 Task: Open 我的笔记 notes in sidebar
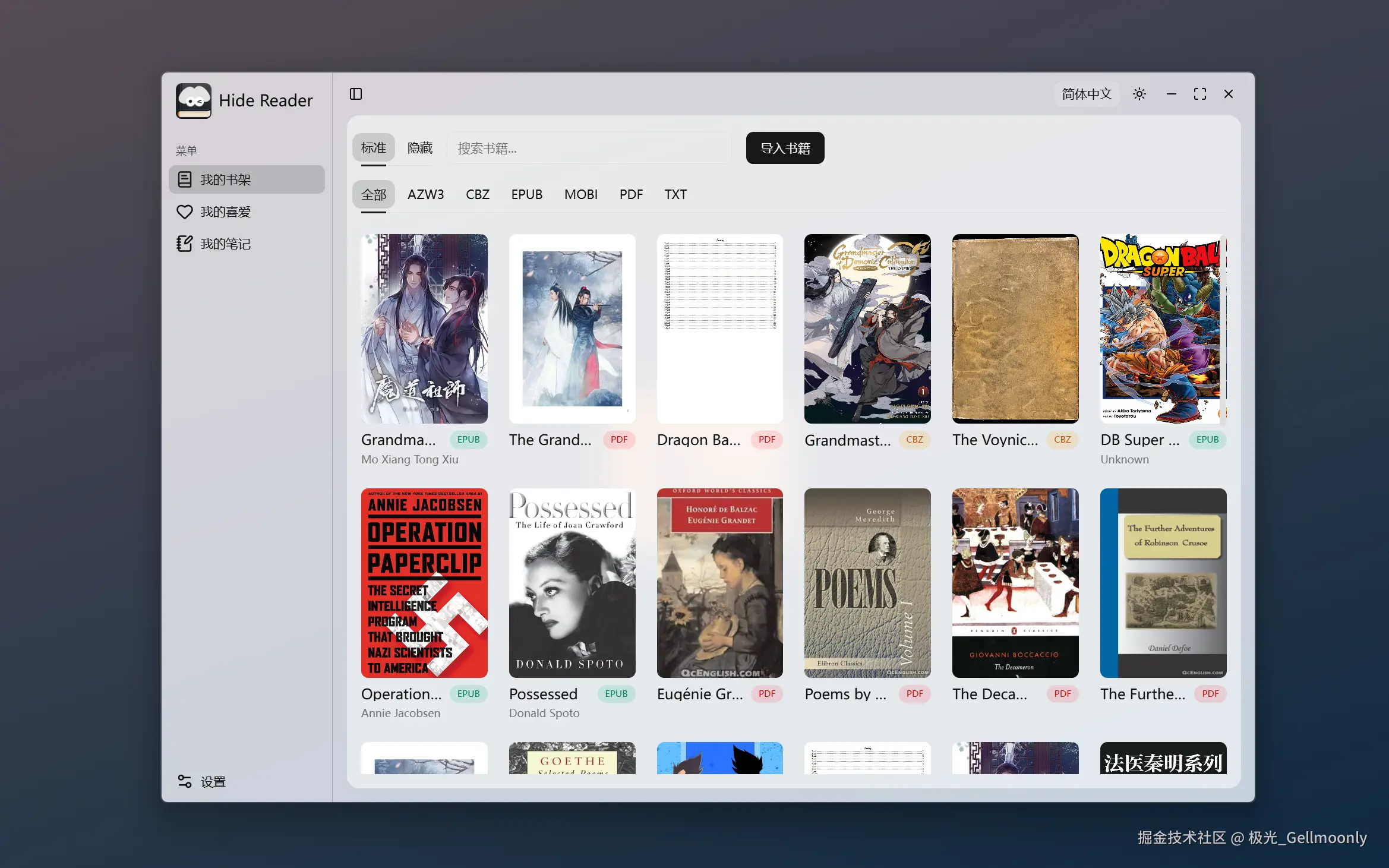(x=226, y=244)
